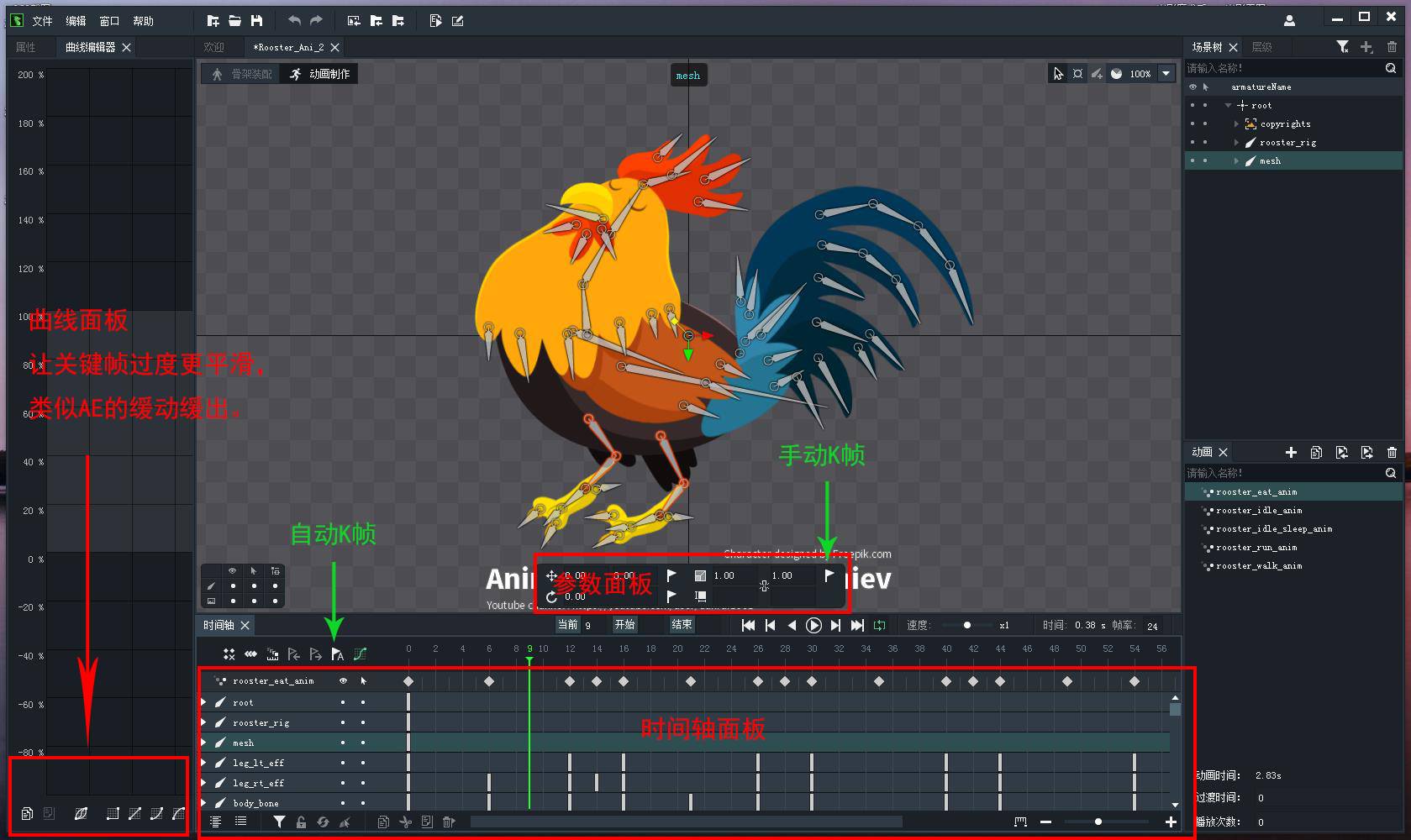Save the project with the floppy icon

[256, 21]
